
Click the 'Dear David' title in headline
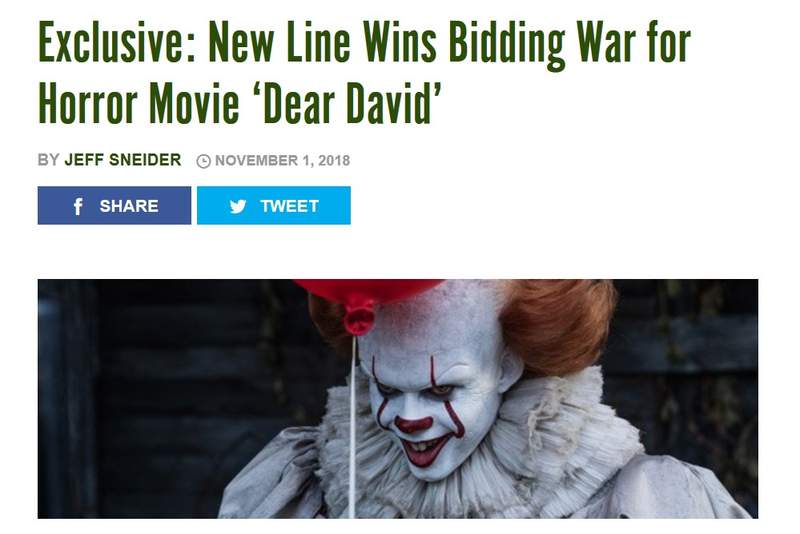352,104
